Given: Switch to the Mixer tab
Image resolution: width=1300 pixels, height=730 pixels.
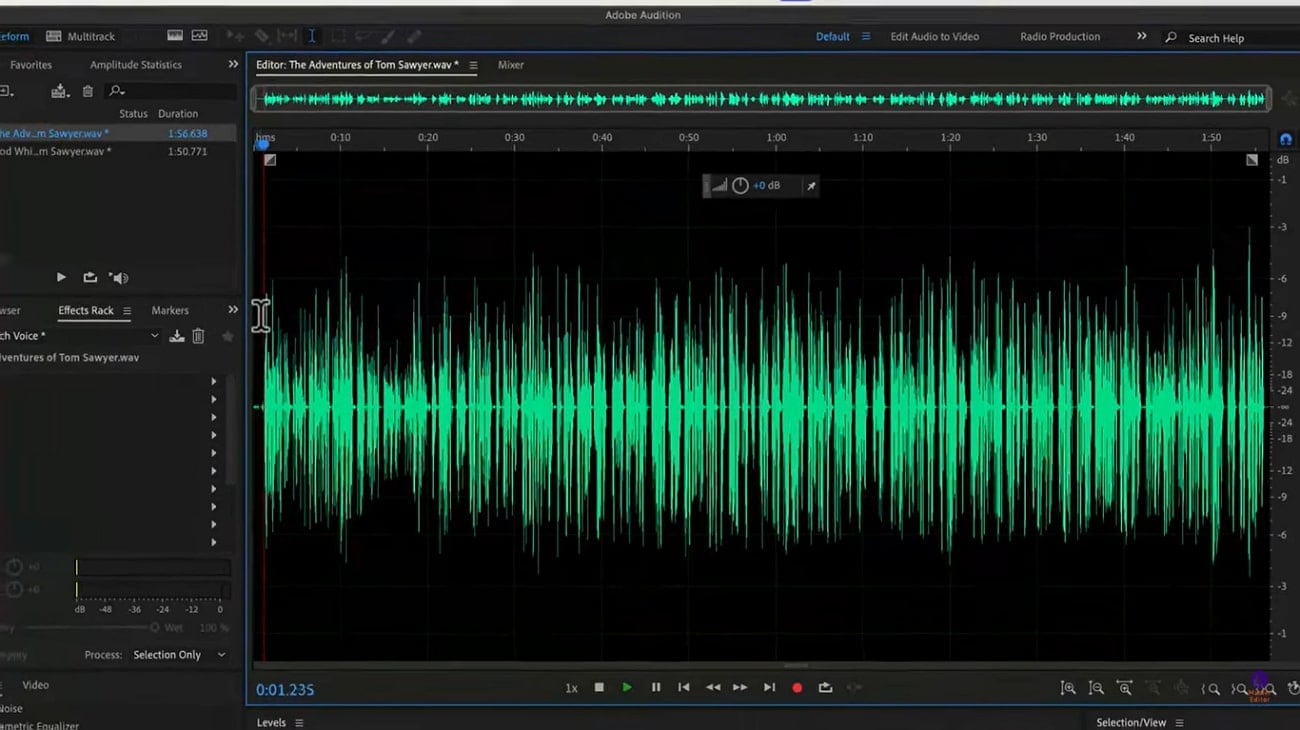Looking at the screenshot, I should pos(511,65).
